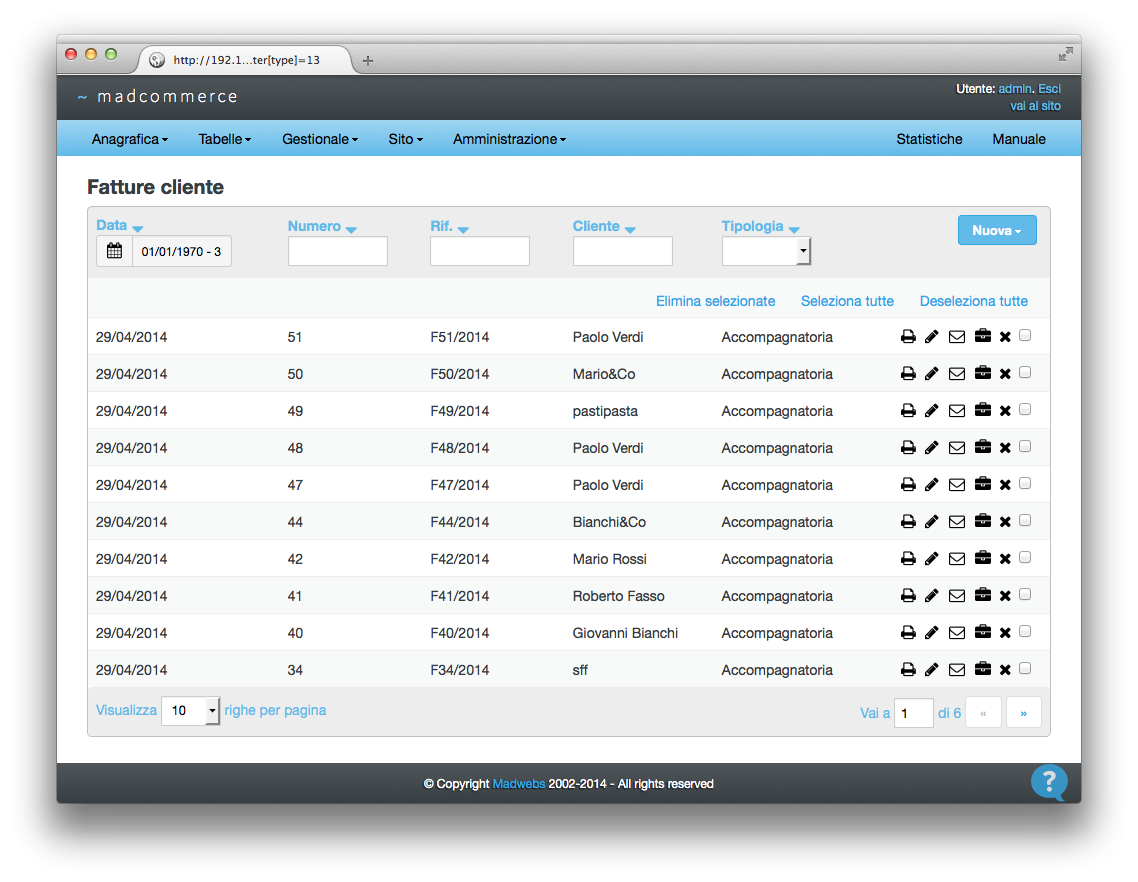1138x882 pixels.
Task: Print invoice F48/2014
Action: [x=908, y=448]
